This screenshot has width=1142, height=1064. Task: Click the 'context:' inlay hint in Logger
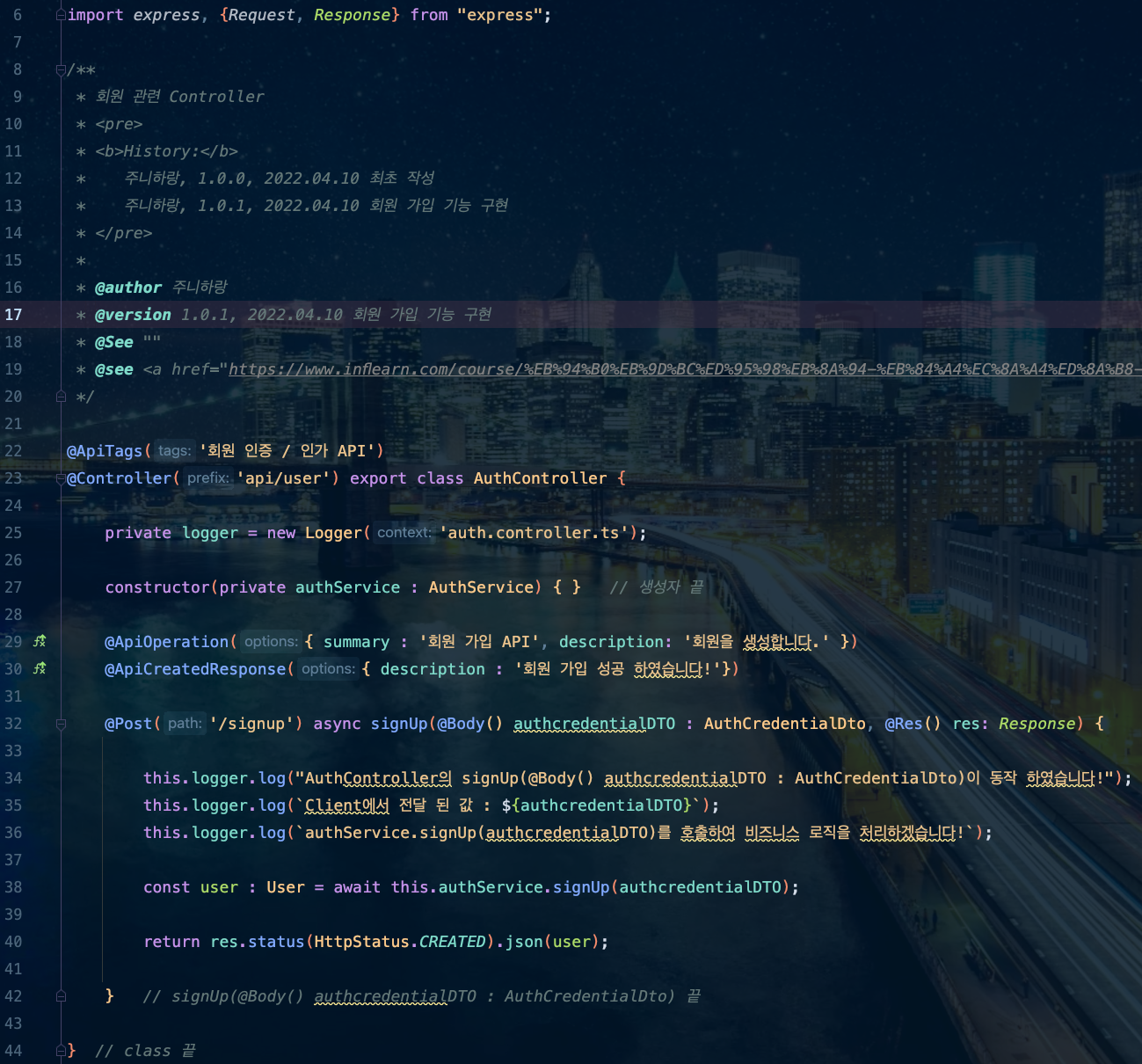(404, 532)
